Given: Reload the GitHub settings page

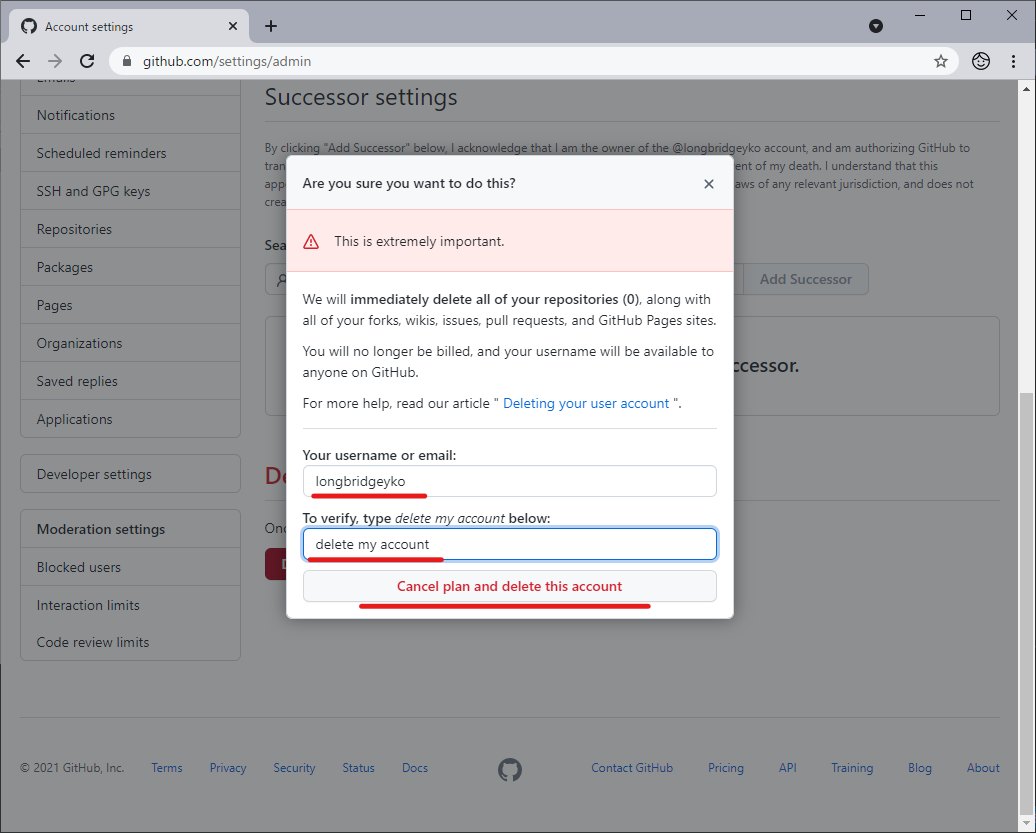Looking at the screenshot, I should point(87,61).
